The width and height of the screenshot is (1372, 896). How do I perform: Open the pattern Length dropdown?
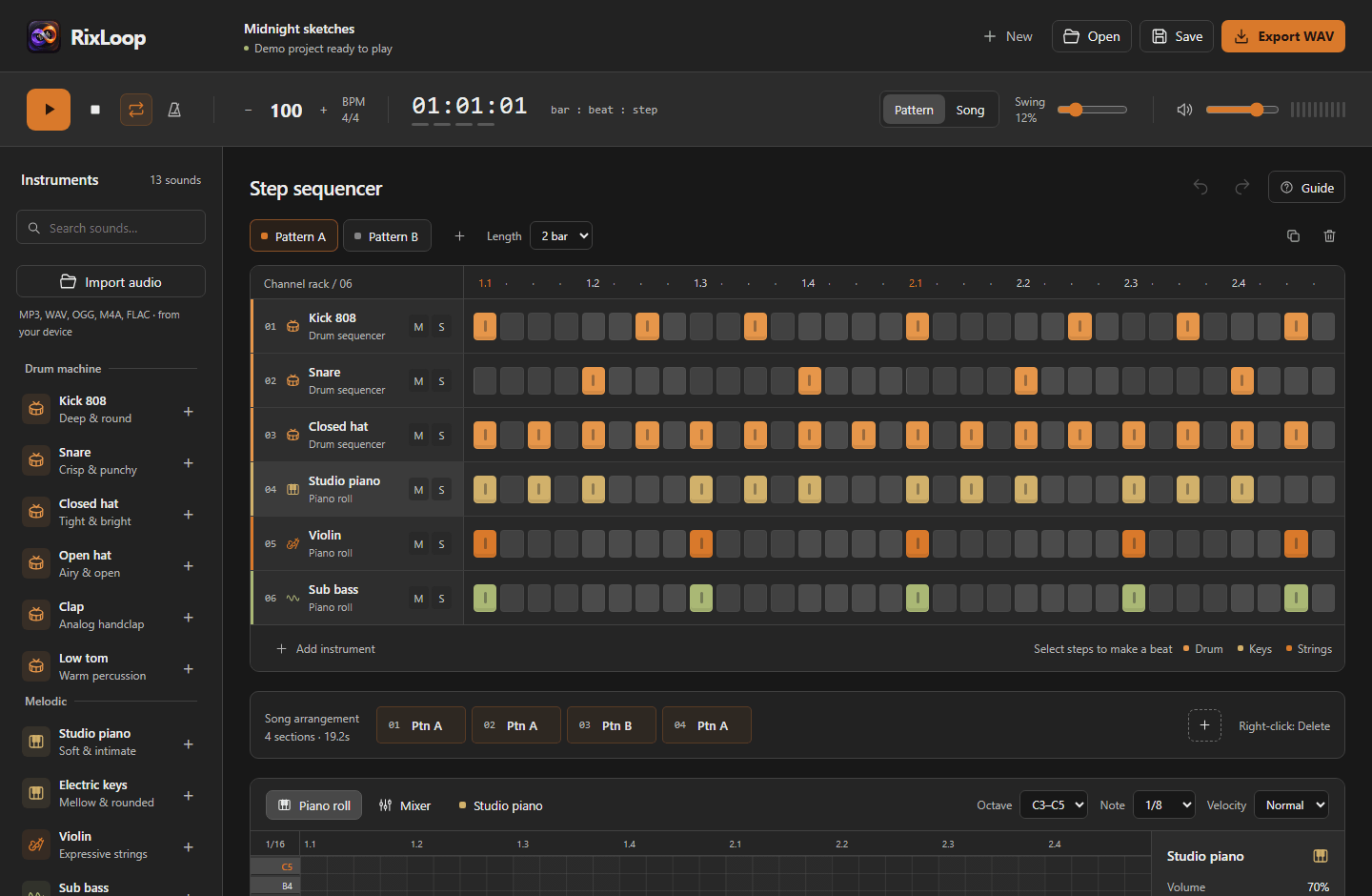click(561, 235)
